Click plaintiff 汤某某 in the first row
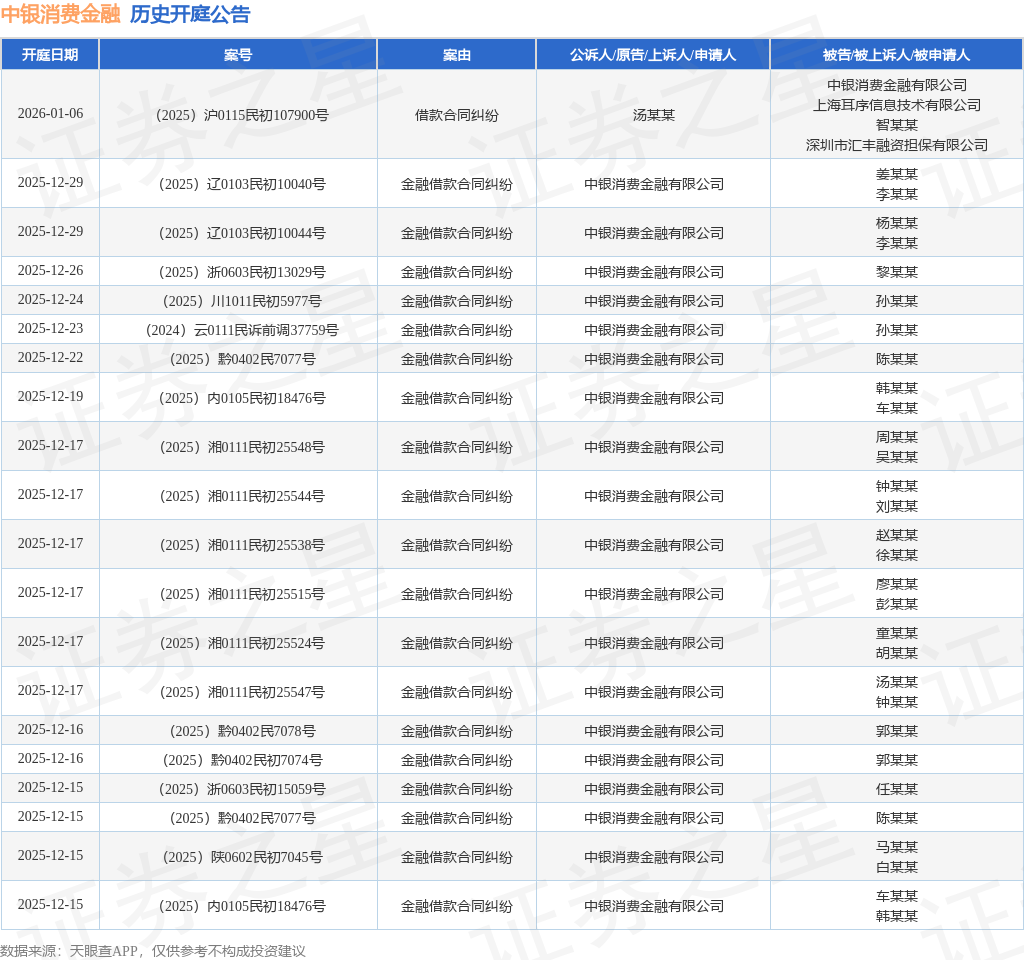Image resolution: width=1024 pixels, height=960 pixels. pyautogui.click(x=653, y=115)
